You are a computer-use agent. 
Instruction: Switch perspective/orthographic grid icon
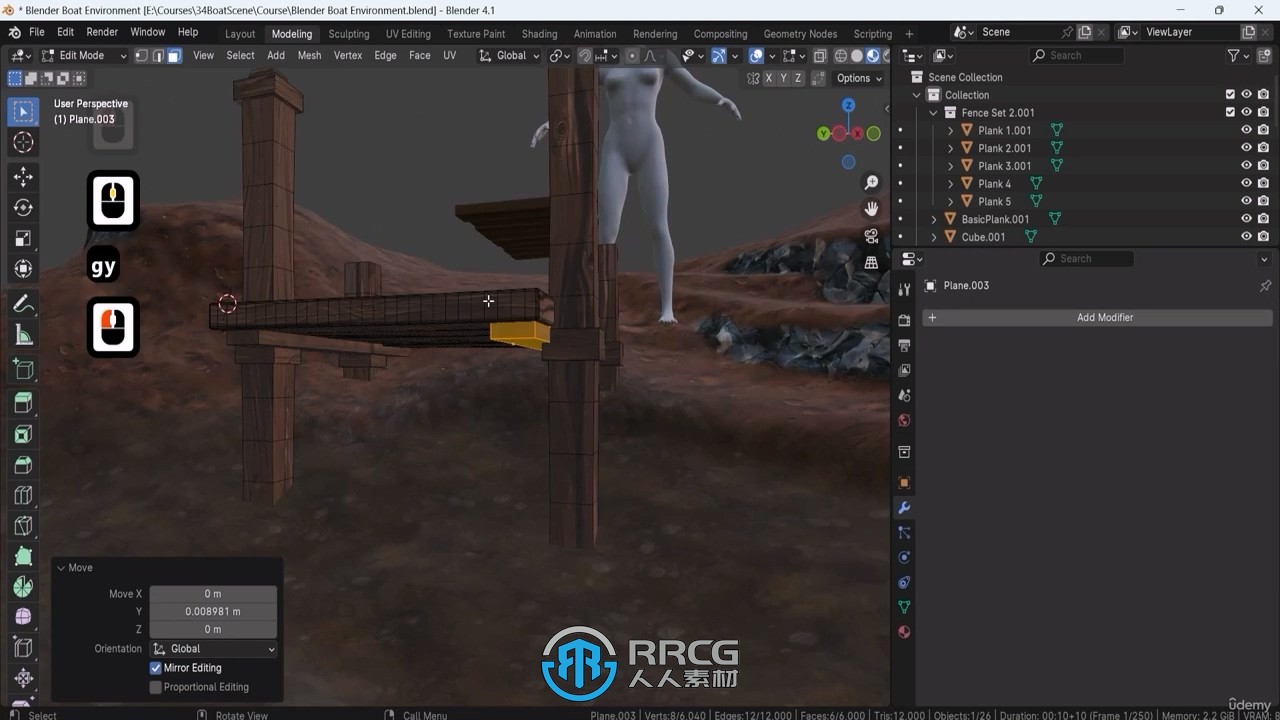[871, 262]
